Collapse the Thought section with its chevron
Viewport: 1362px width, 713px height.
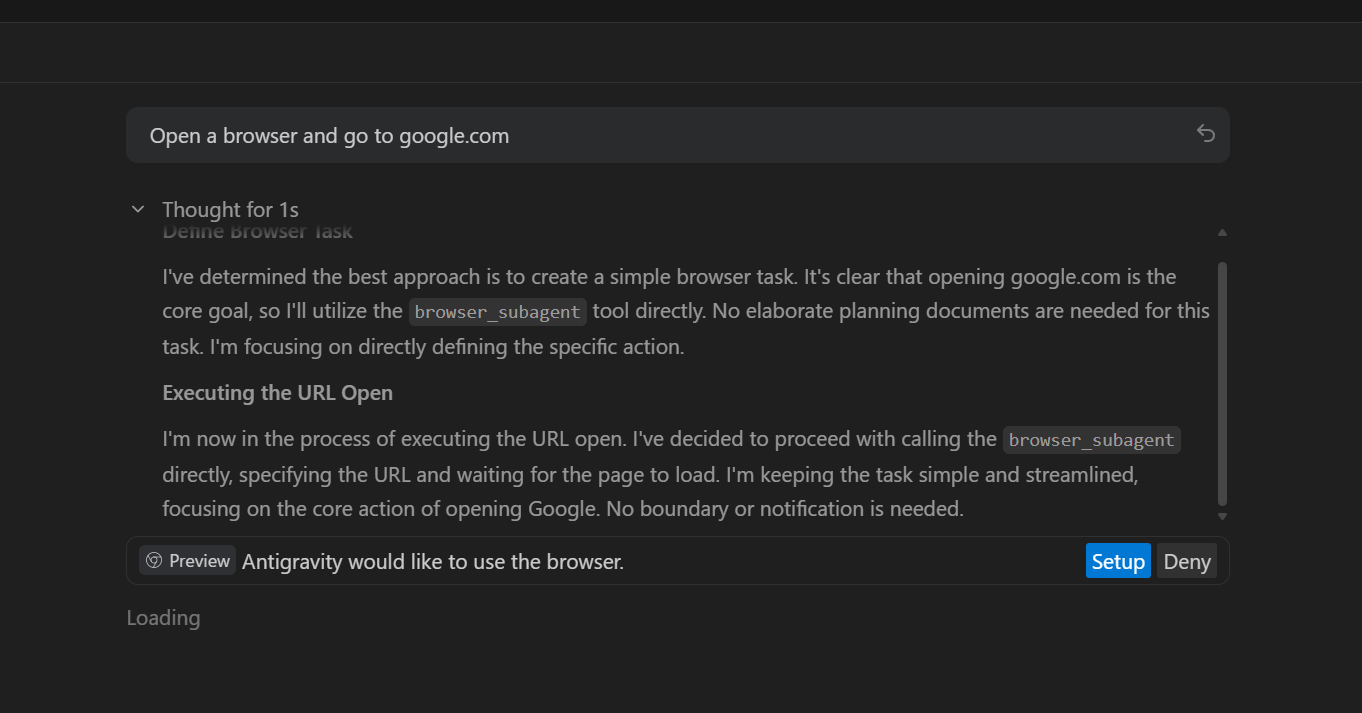pyautogui.click(x=138, y=209)
